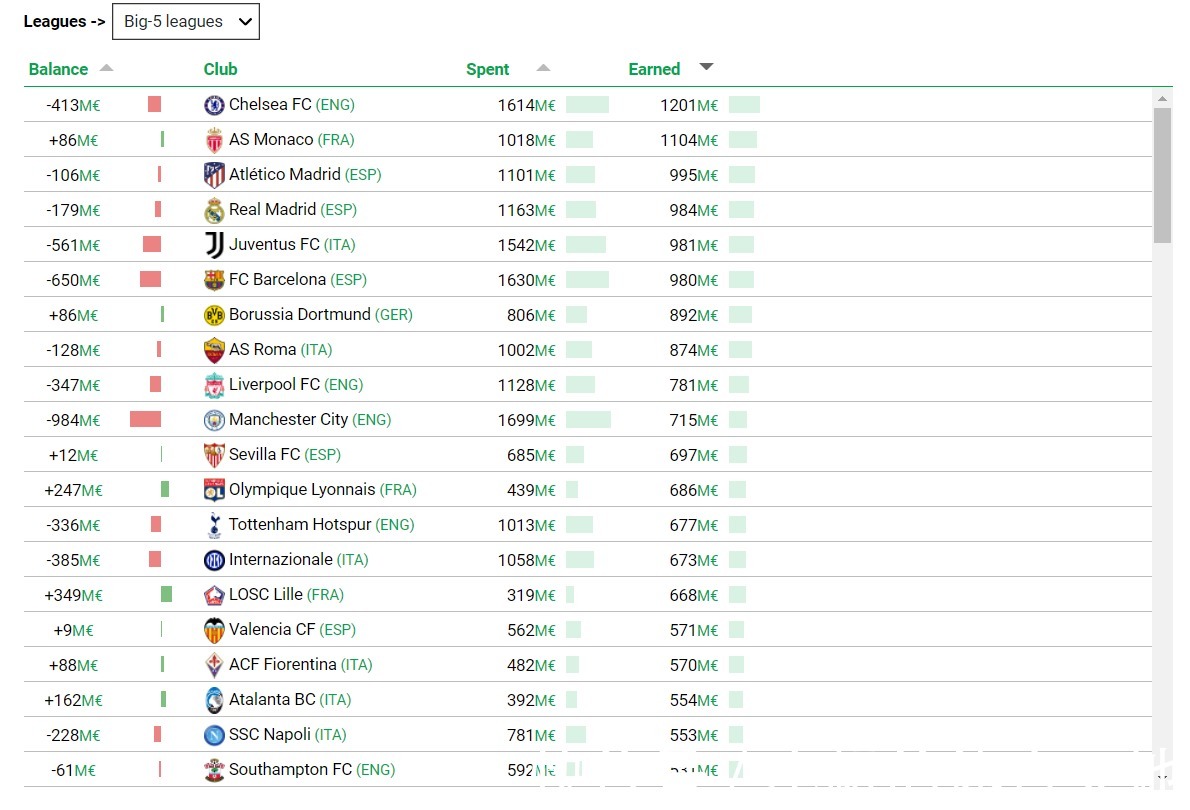Screen dimensions: 1190x810
Task: Click the FC Barcelona club crest
Action: click(x=214, y=279)
